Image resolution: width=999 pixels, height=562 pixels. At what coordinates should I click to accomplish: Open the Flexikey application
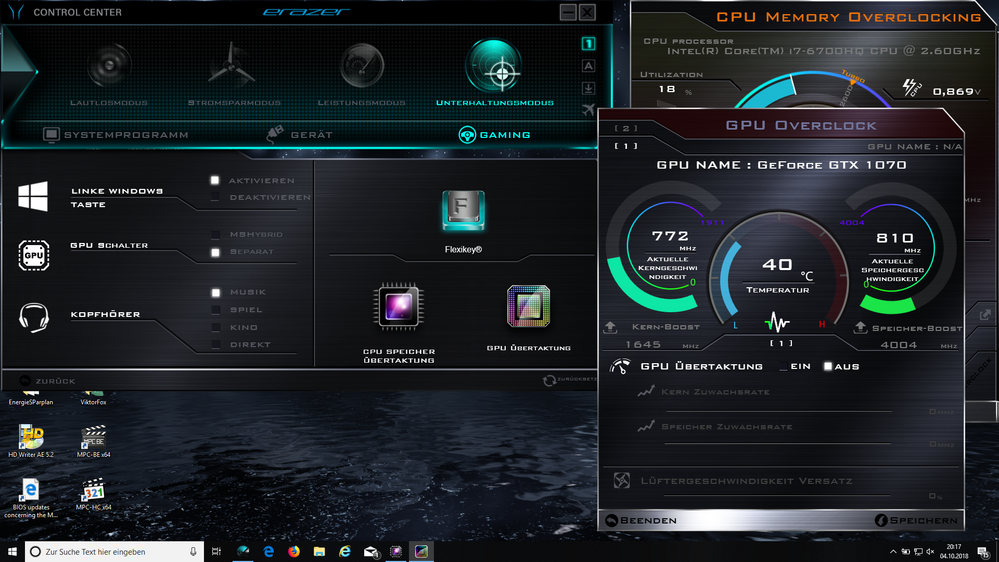point(463,212)
